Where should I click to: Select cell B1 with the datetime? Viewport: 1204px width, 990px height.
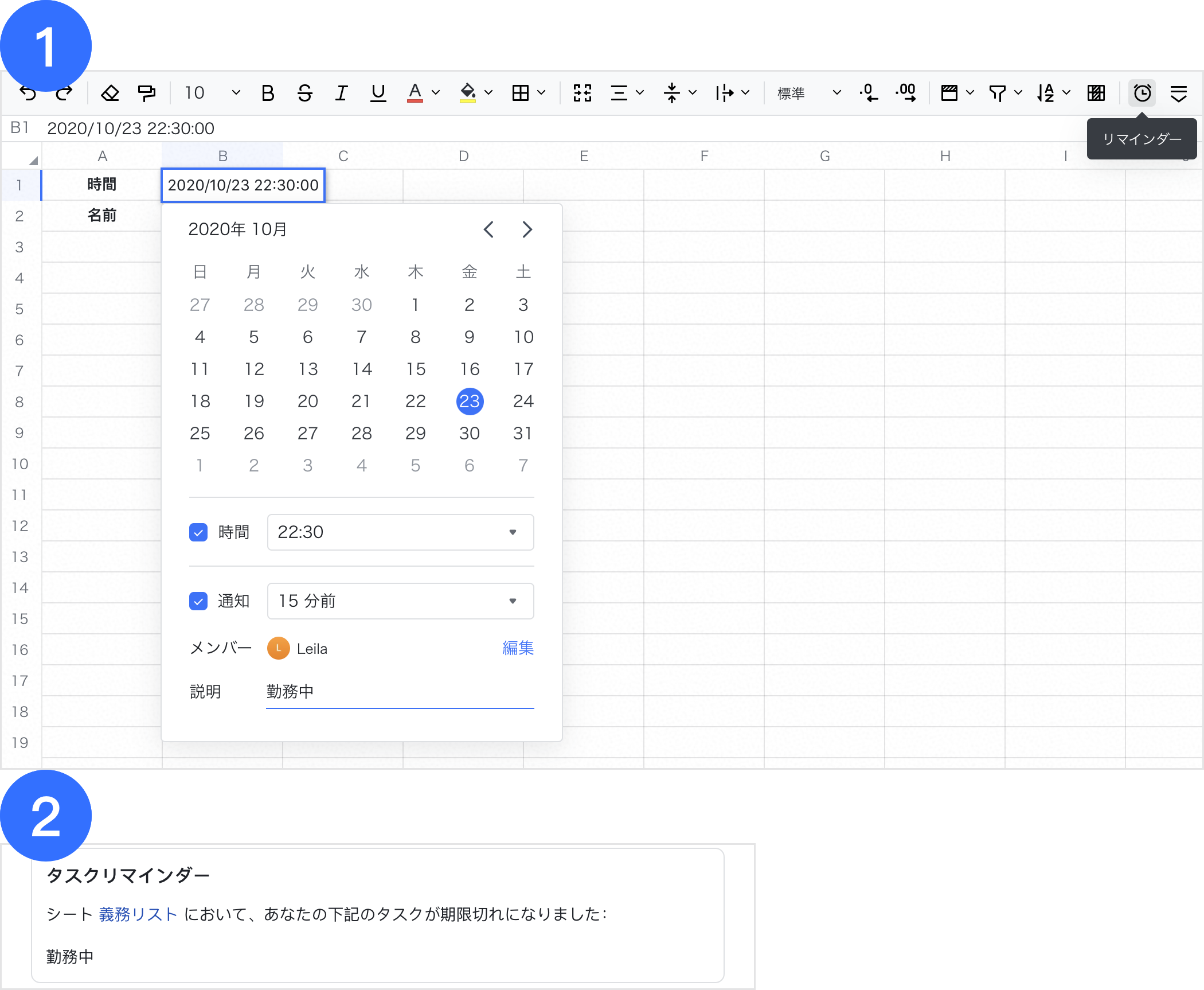(243, 185)
